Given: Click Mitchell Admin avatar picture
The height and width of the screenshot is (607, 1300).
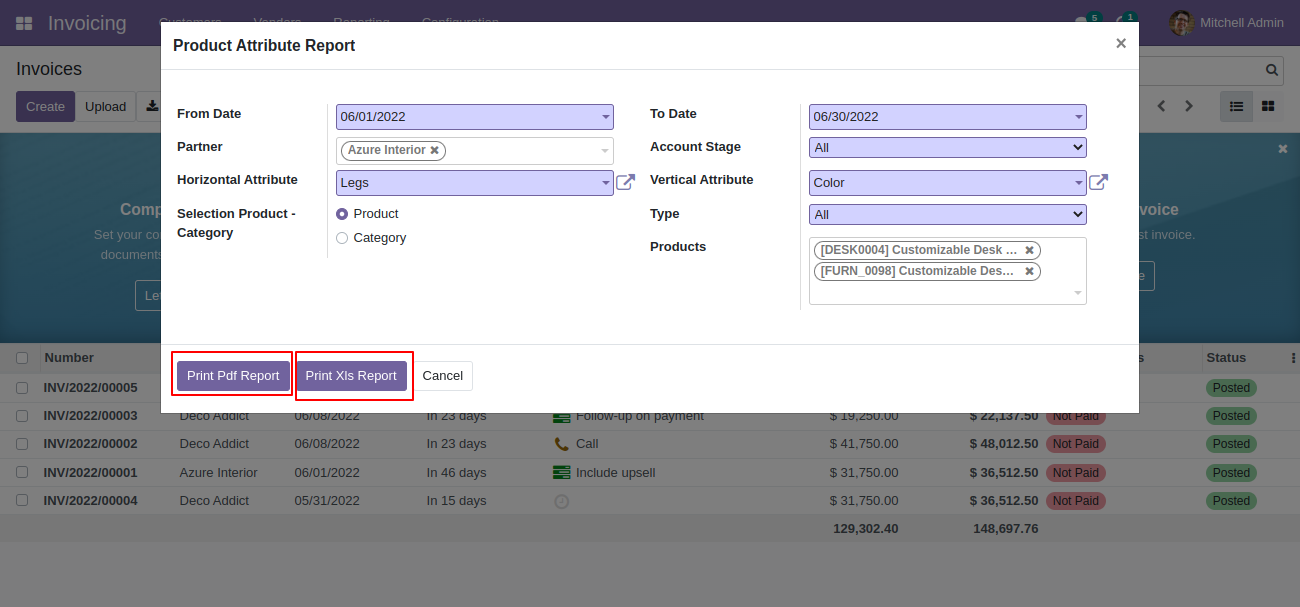Looking at the screenshot, I should click(x=1182, y=23).
